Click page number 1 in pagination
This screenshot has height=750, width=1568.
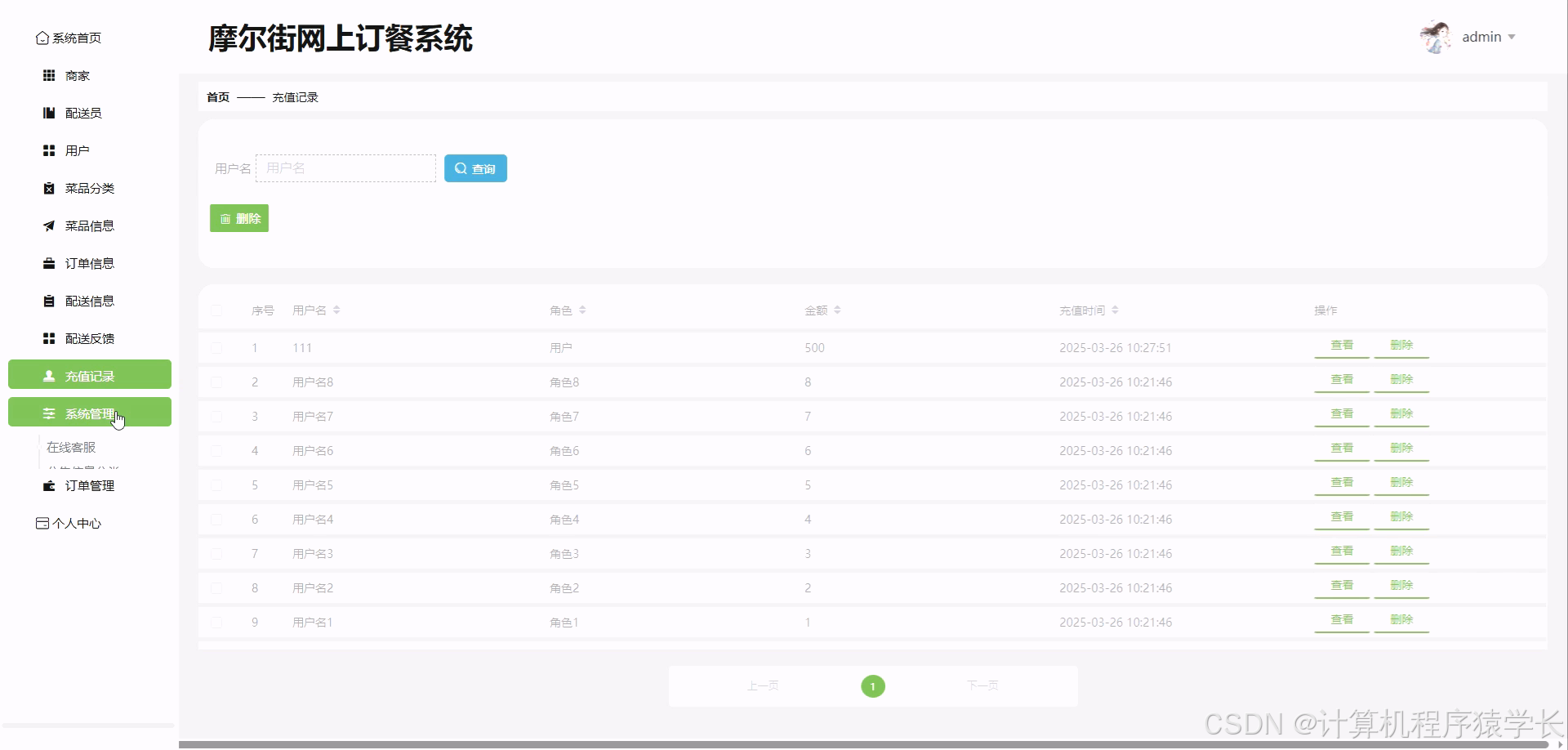coord(873,686)
